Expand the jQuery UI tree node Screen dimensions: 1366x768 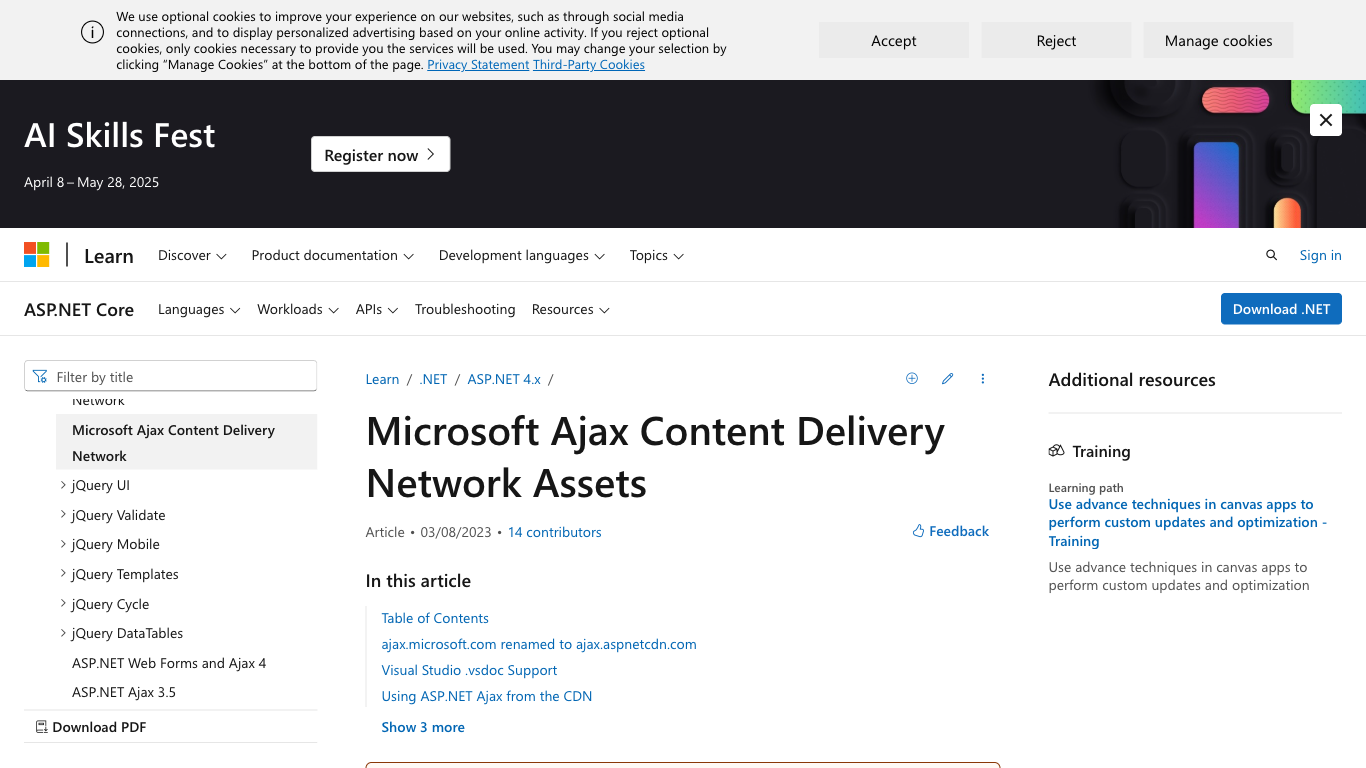[x=64, y=485]
